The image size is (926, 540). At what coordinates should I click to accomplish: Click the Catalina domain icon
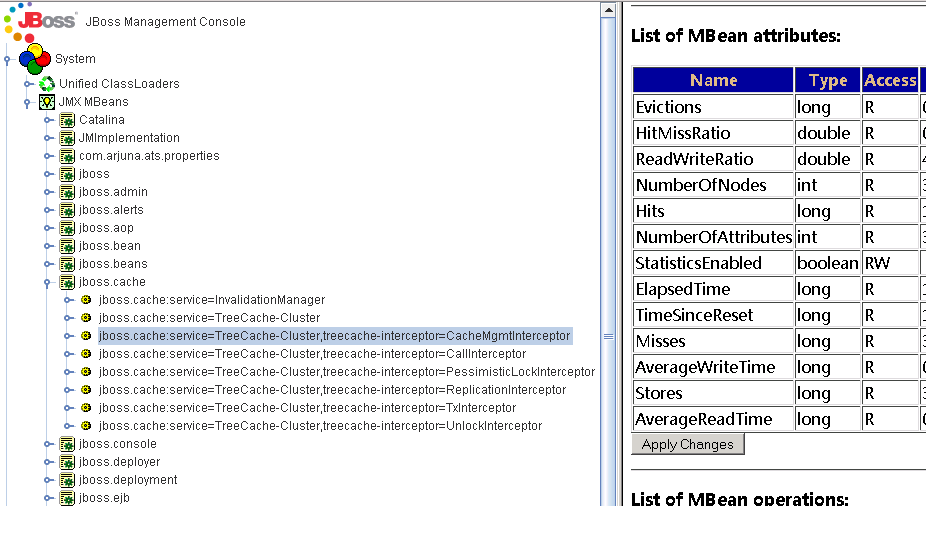click(x=67, y=120)
